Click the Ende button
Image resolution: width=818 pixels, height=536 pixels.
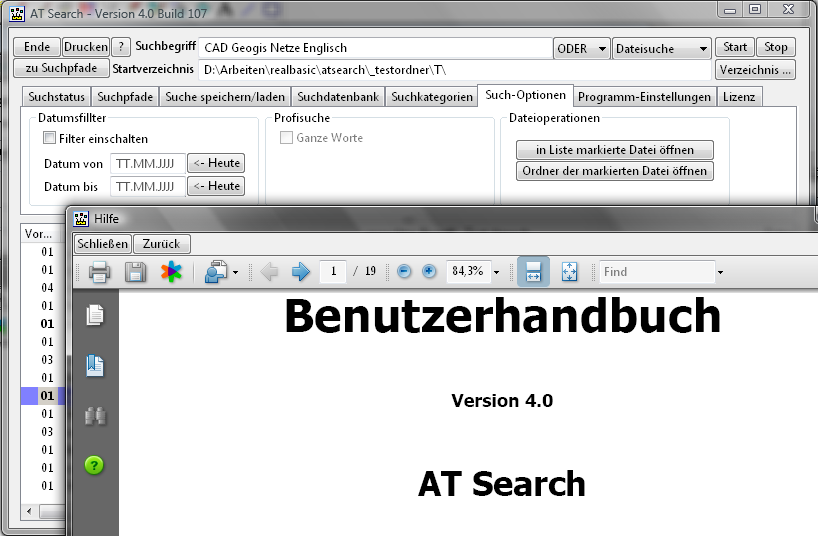point(37,47)
